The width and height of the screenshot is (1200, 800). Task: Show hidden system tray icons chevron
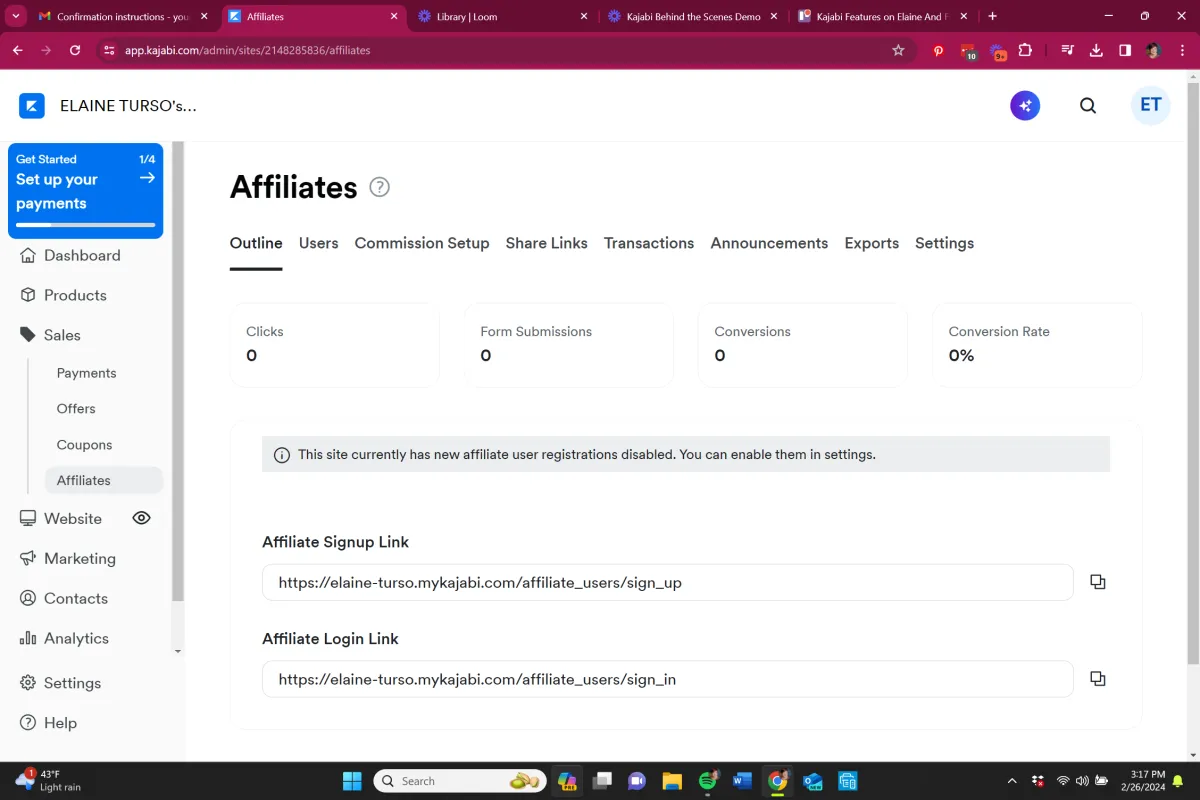click(x=1012, y=781)
